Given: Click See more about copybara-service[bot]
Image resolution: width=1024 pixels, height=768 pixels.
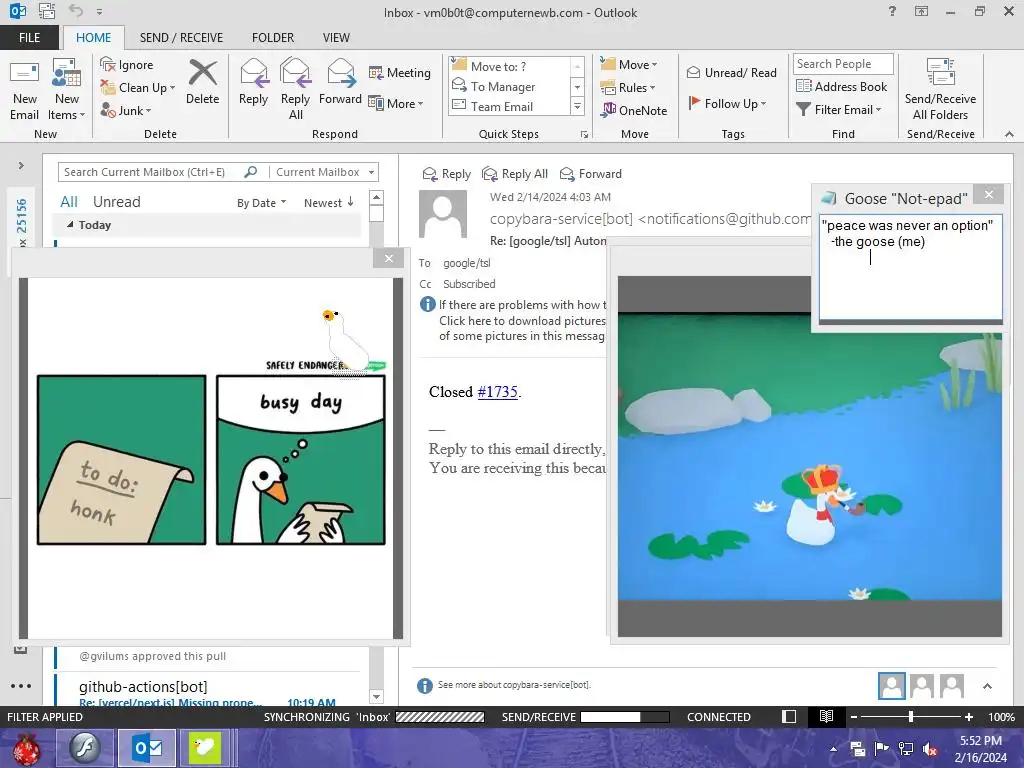Looking at the screenshot, I should (x=513, y=684).
